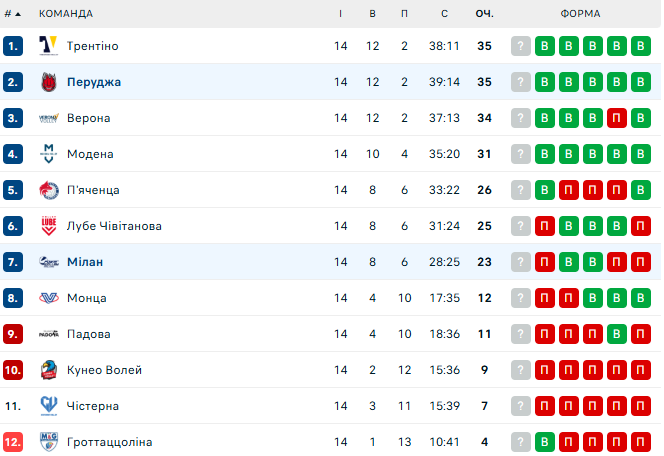The width and height of the screenshot is (664, 456).
Task: Click the П'яченца team logo
Action: 48,190
